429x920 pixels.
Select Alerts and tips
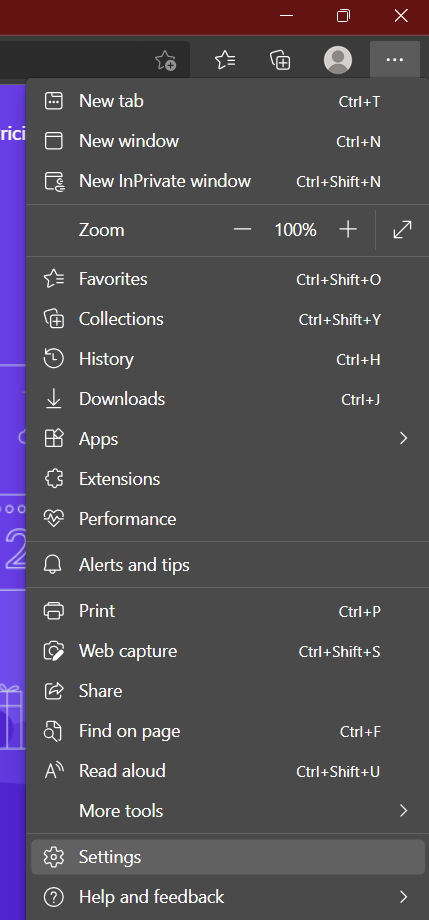[x=228, y=565]
